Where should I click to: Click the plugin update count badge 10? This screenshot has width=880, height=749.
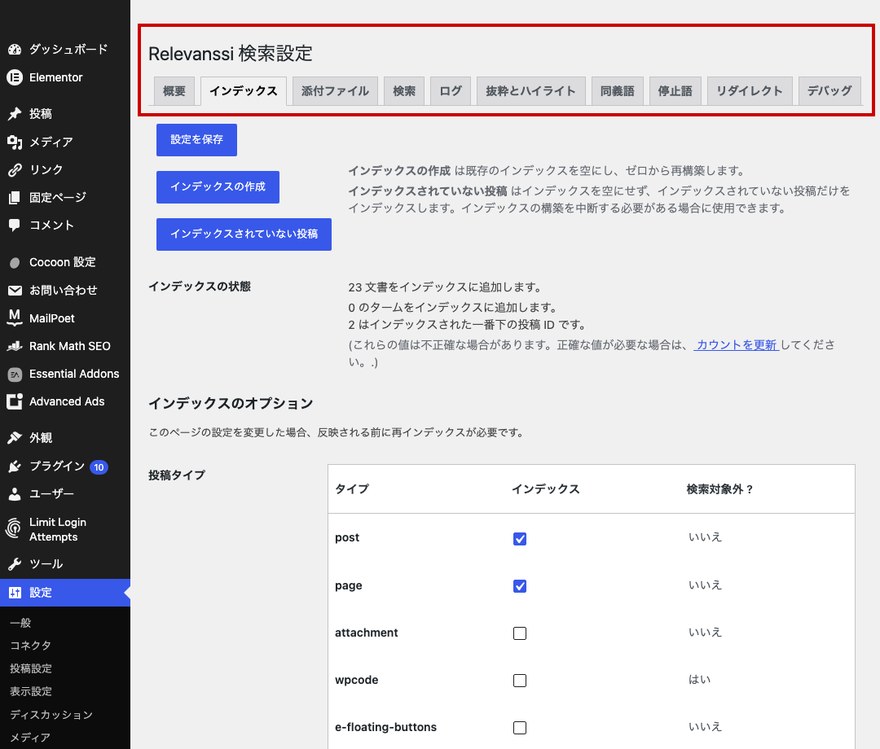pyautogui.click(x=99, y=467)
